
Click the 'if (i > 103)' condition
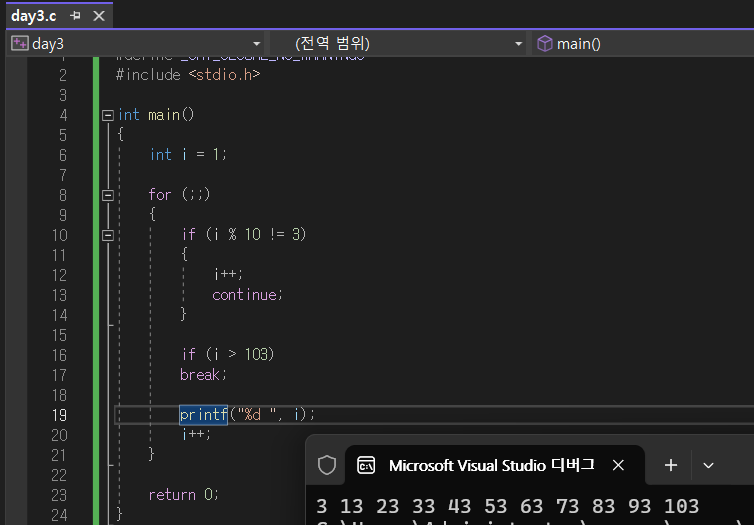pos(228,354)
